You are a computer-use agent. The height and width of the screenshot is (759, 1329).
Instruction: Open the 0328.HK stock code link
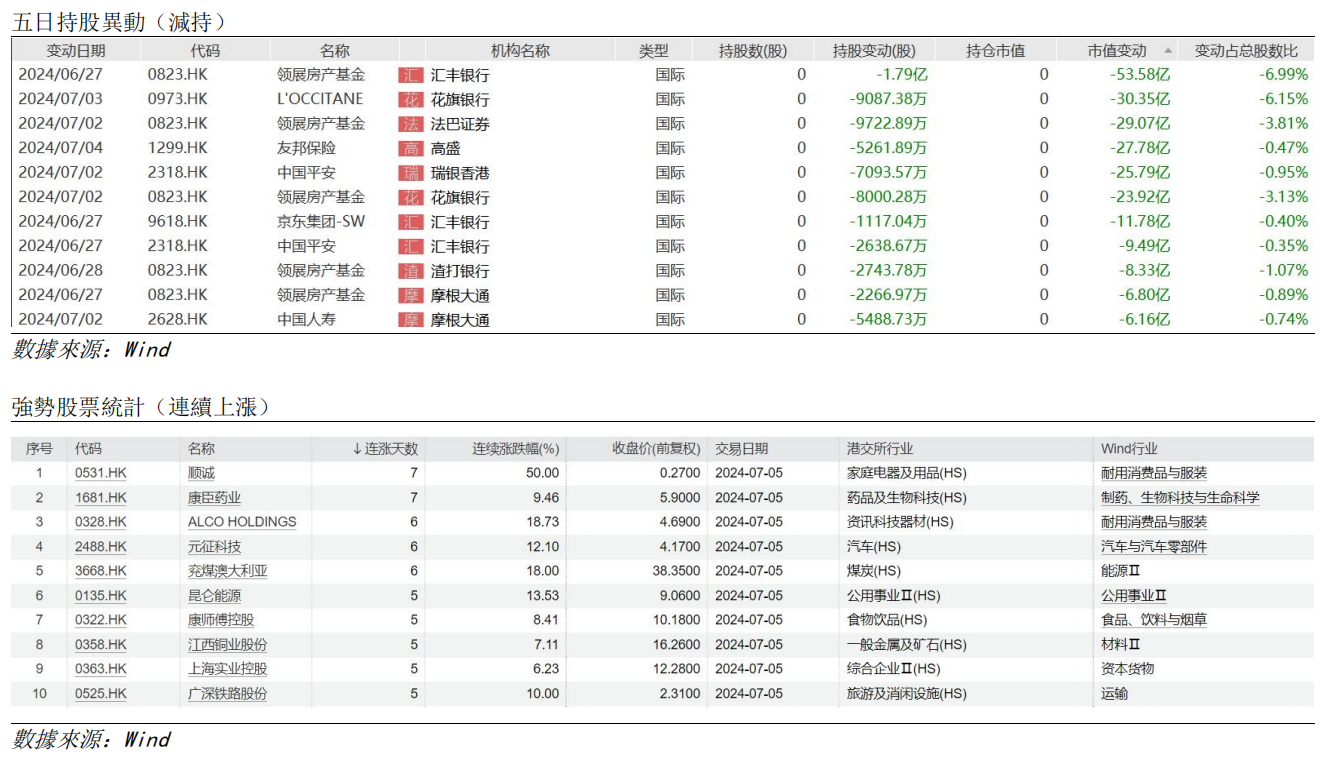pyautogui.click(x=101, y=522)
